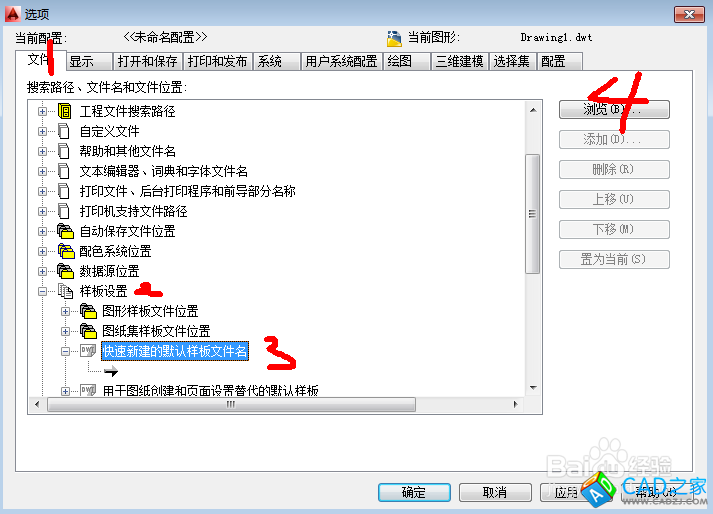Viewport: 713px width, 514px height.
Task: Open the 三维建模 tab
Action: tap(459, 61)
